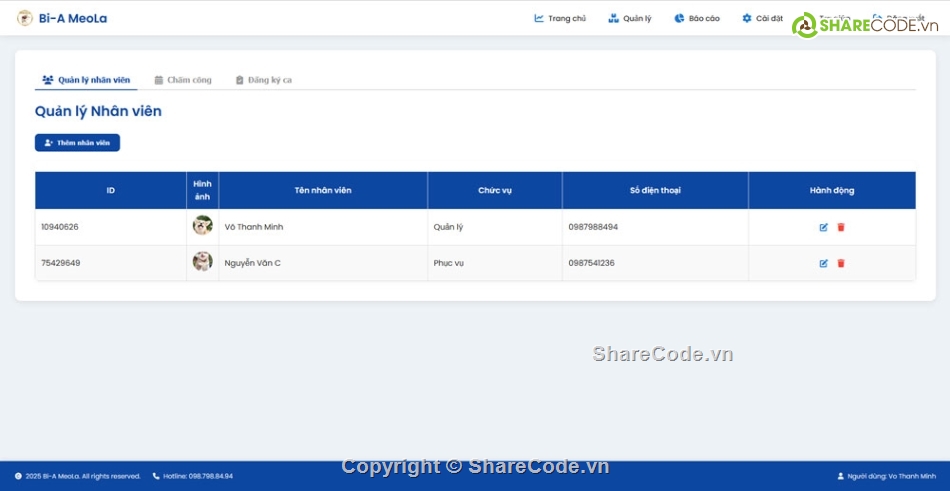950x491 pixels.
Task: Open the Quản lý navigation menu
Action: coord(629,18)
